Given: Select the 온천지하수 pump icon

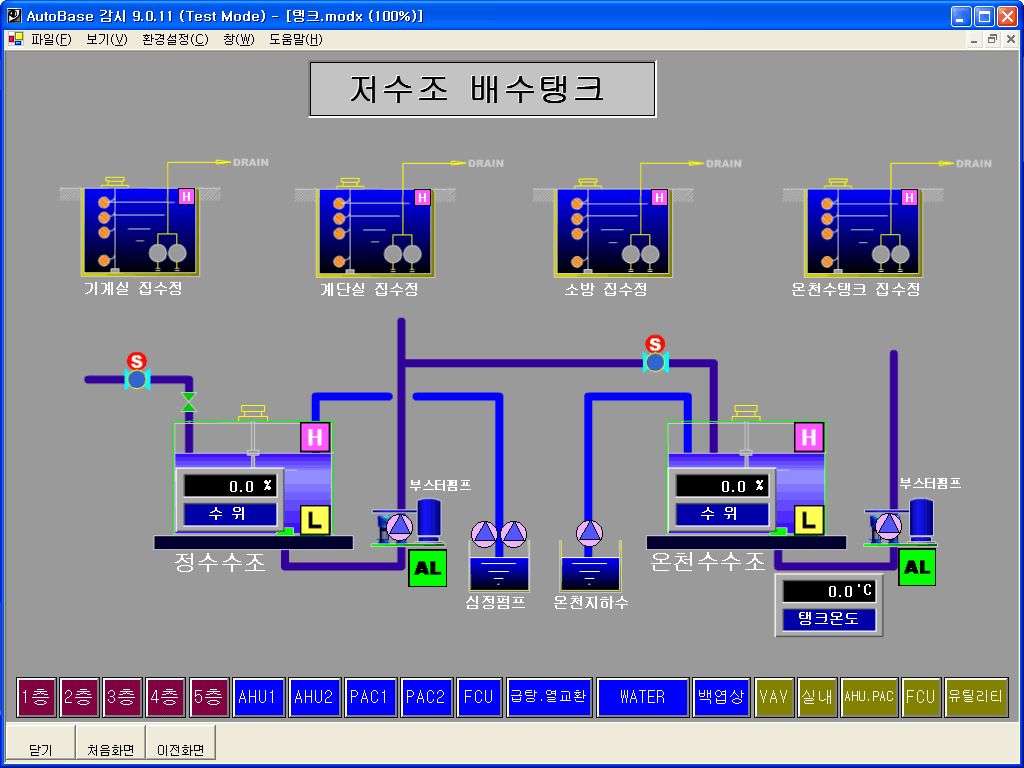Looking at the screenshot, I should (591, 533).
